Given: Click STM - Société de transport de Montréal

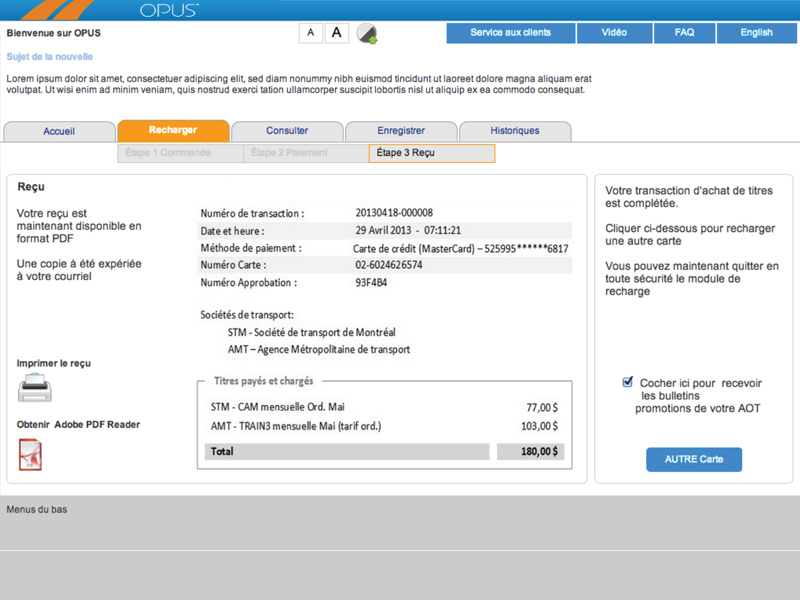Looking at the screenshot, I should pyautogui.click(x=311, y=332).
